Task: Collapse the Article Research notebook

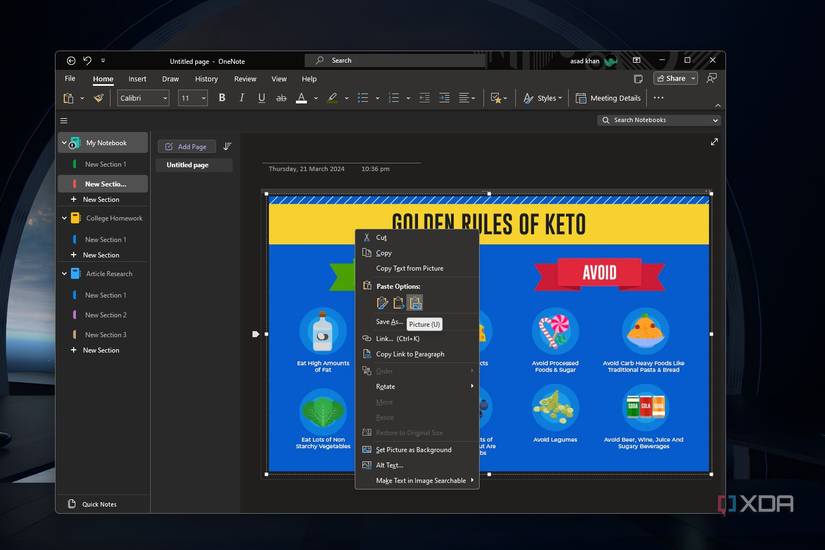Action: (64, 274)
